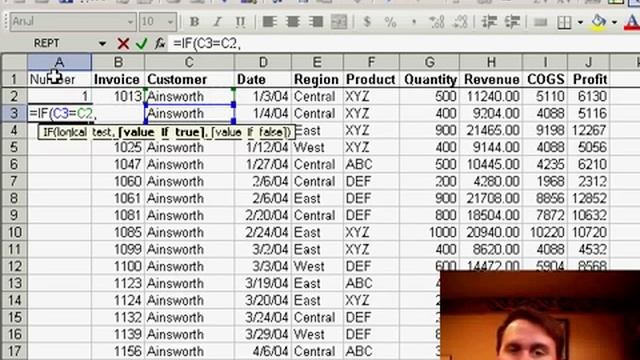This screenshot has height=360, width=640.
Task: Apply the Fill Color bucket
Action: [599, 22]
